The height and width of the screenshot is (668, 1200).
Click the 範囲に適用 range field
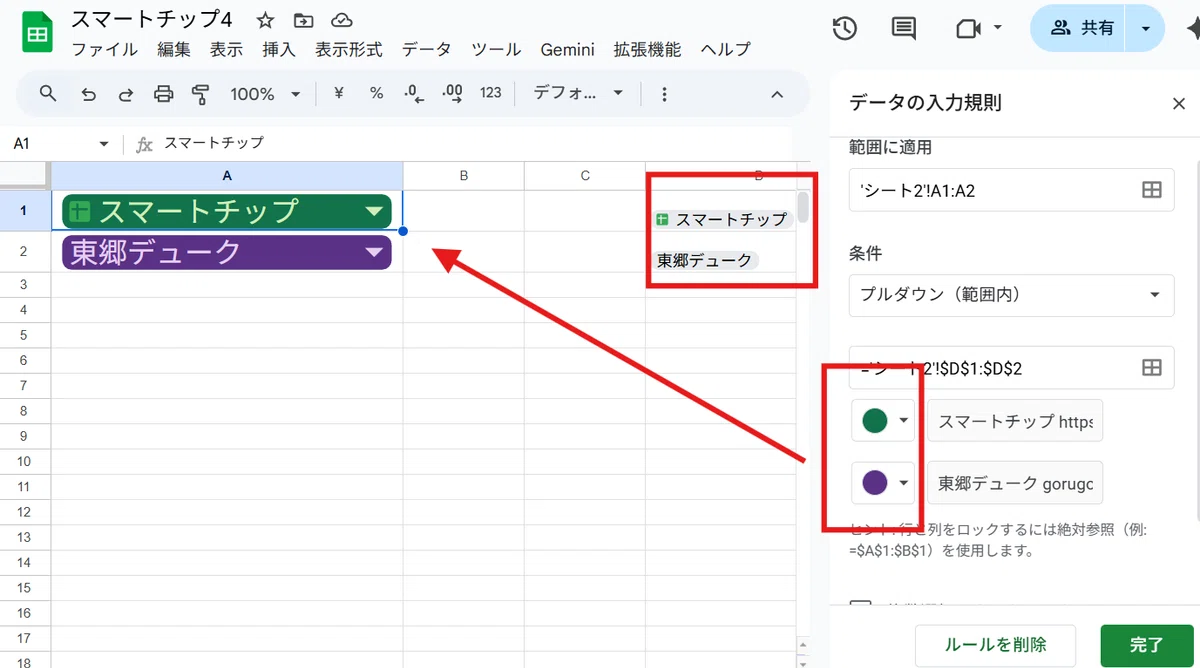click(1011, 190)
